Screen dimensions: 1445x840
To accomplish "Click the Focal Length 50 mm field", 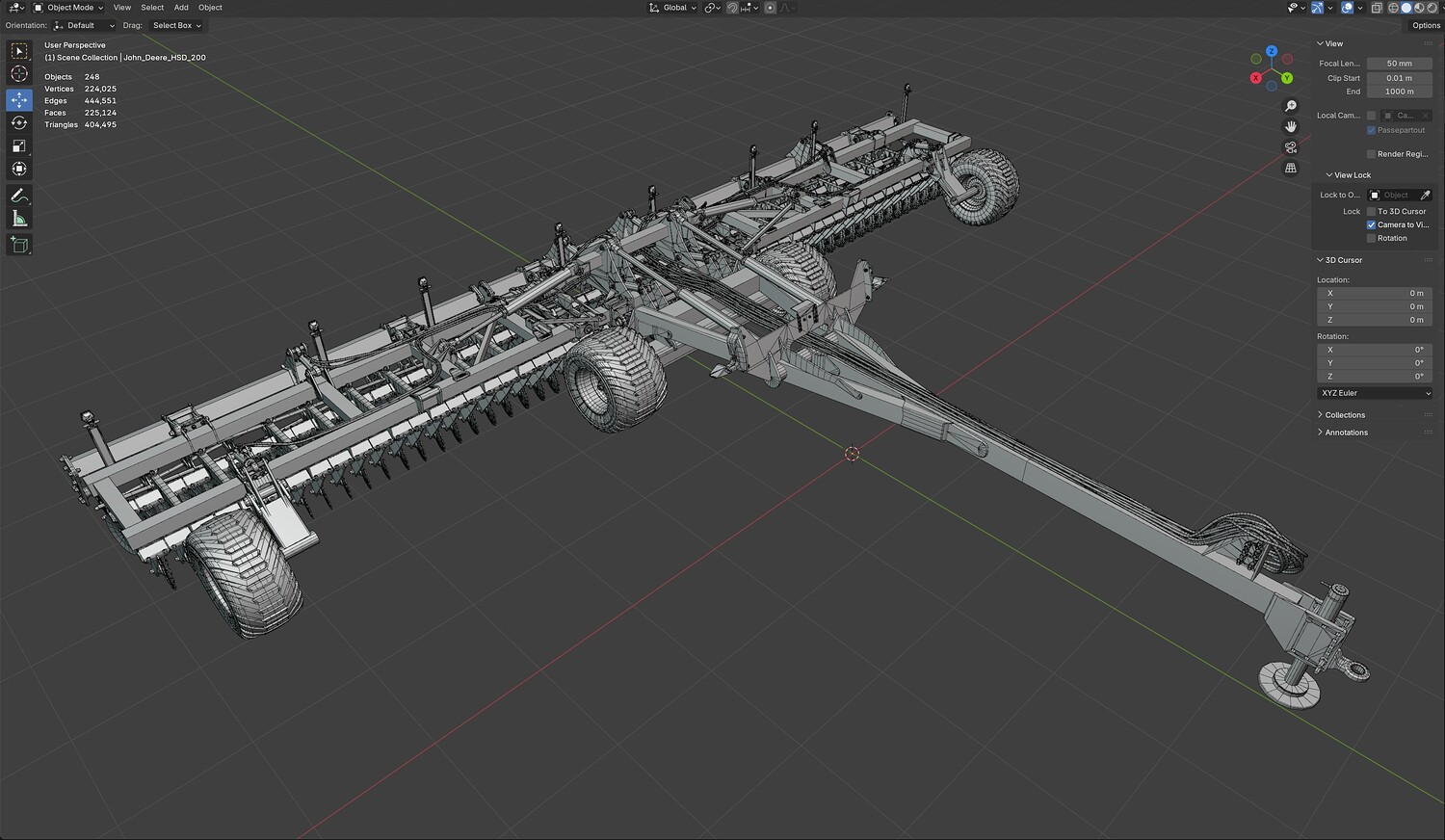I will coord(1400,64).
